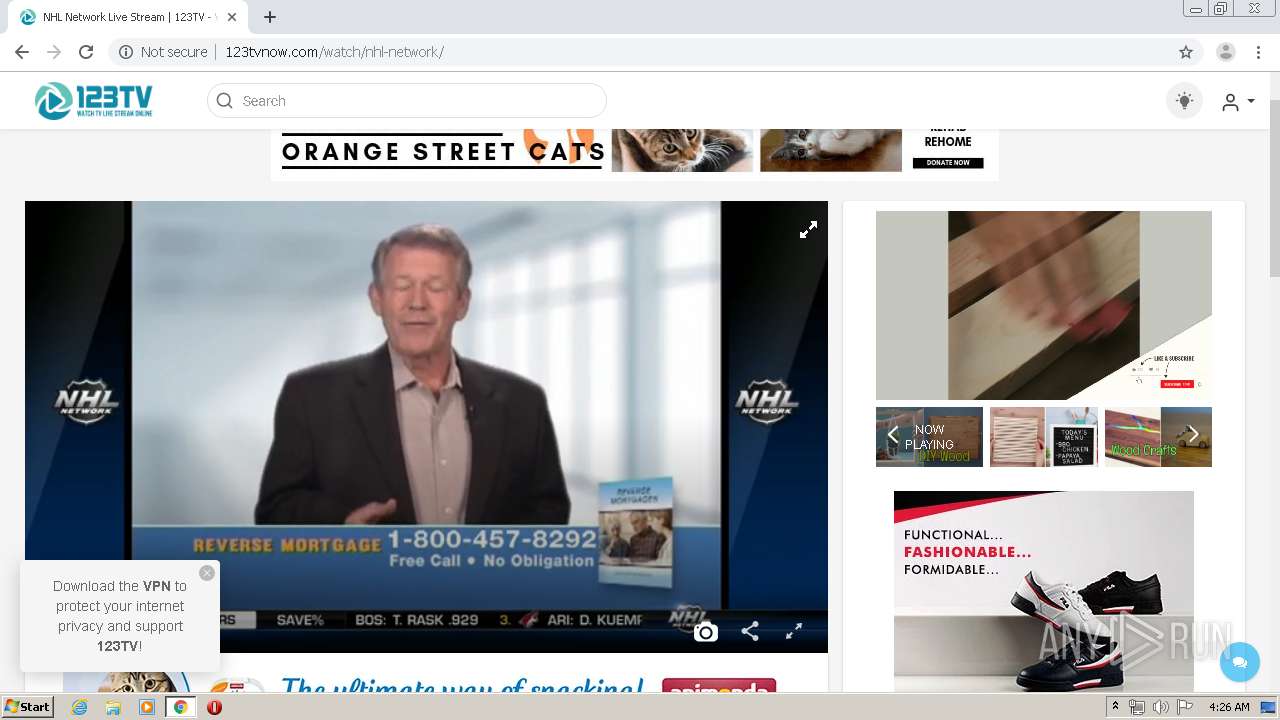The image size is (1280, 720).
Task: Launch Internet Explorer from taskbar
Action: [x=79, y=707]
